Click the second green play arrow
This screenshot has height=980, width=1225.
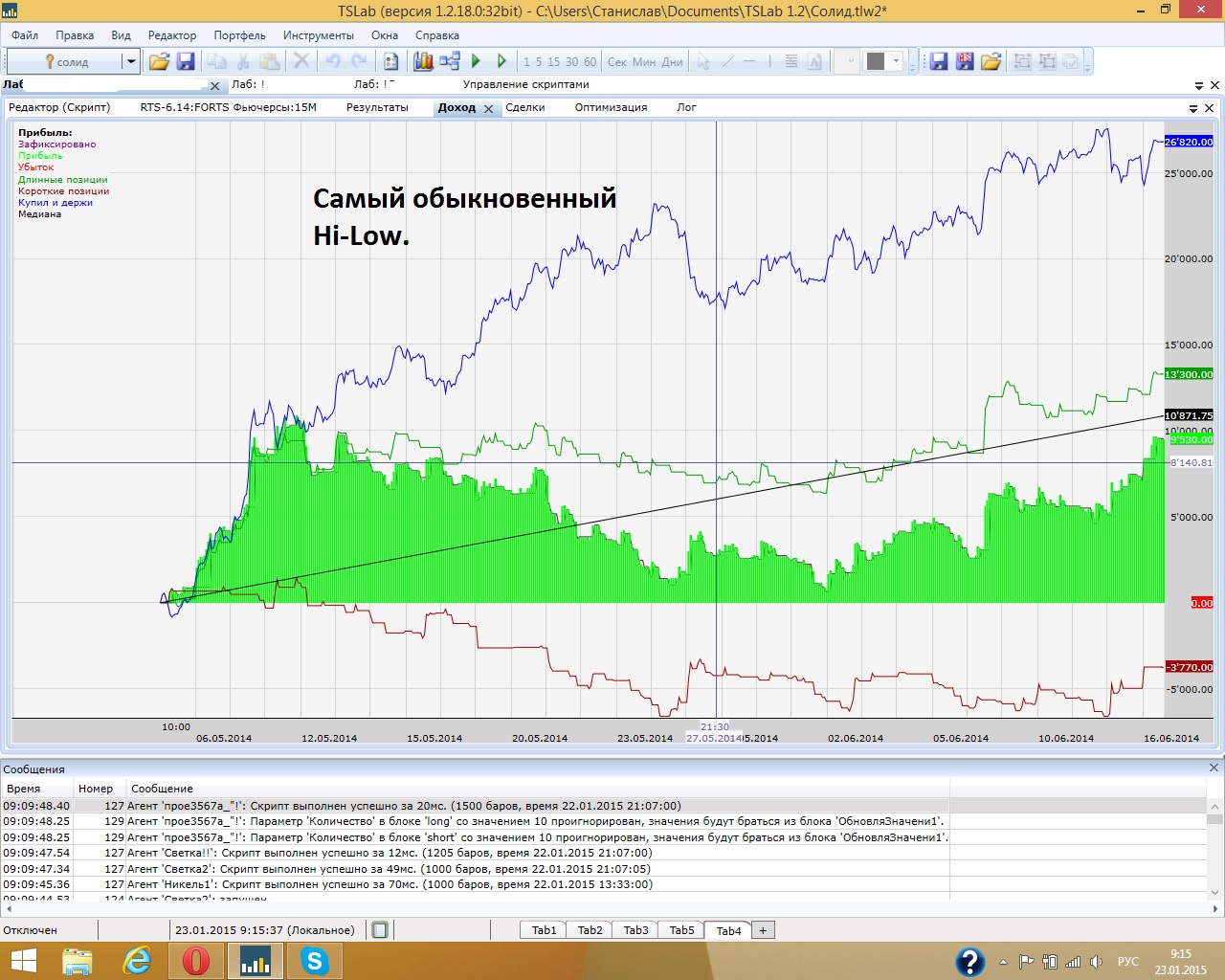point(501,61)
